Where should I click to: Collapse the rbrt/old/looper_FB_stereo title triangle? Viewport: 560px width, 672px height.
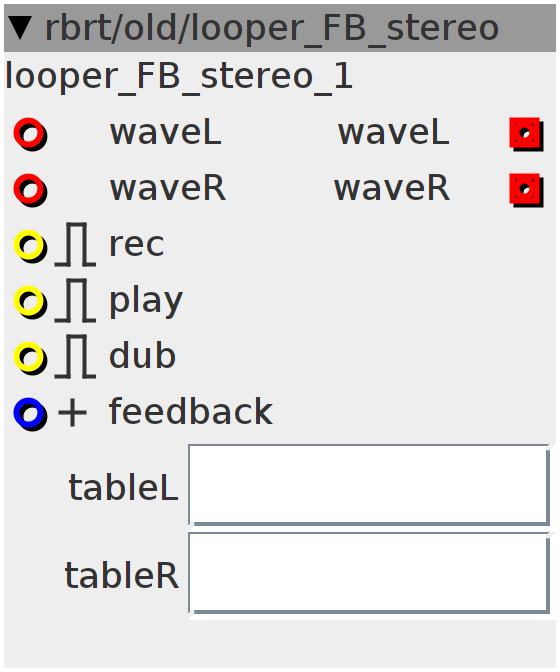20,28
